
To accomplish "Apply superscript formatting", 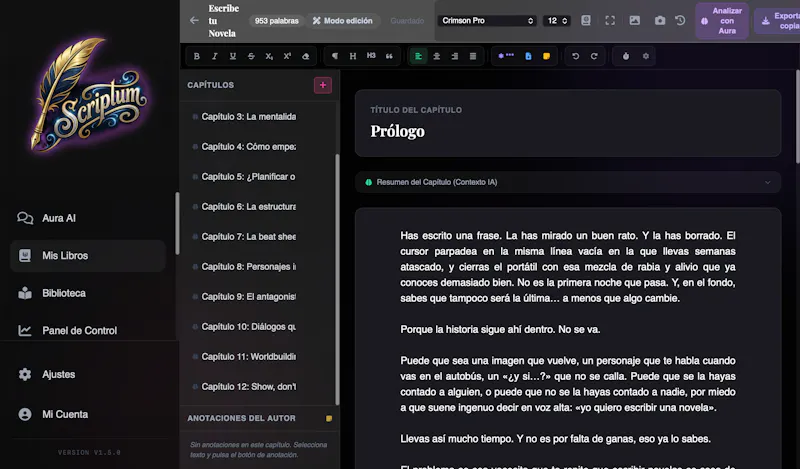I will coord(287,56).
